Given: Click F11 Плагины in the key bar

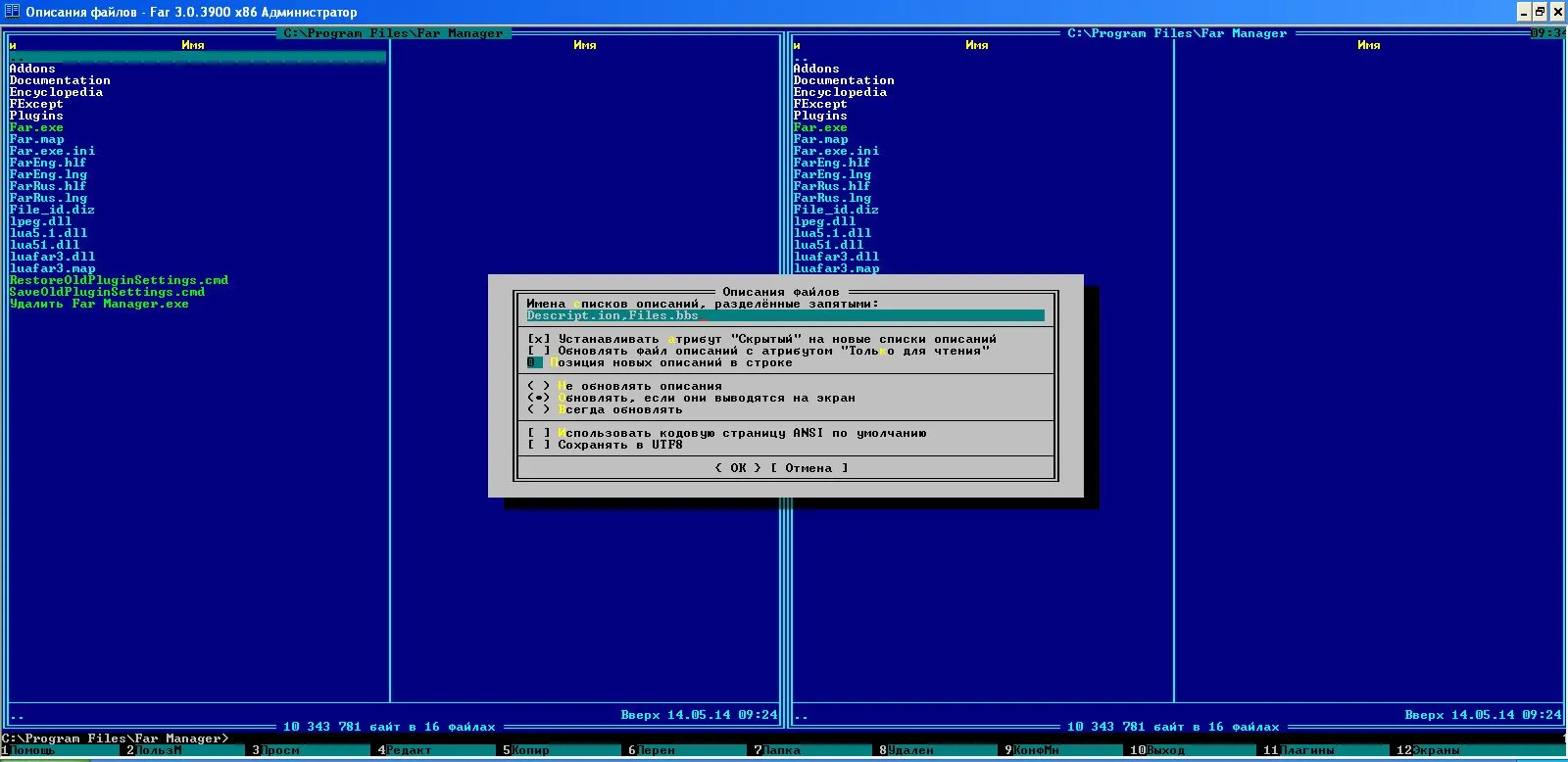Looking at the screenshot, I should 1326,750.
